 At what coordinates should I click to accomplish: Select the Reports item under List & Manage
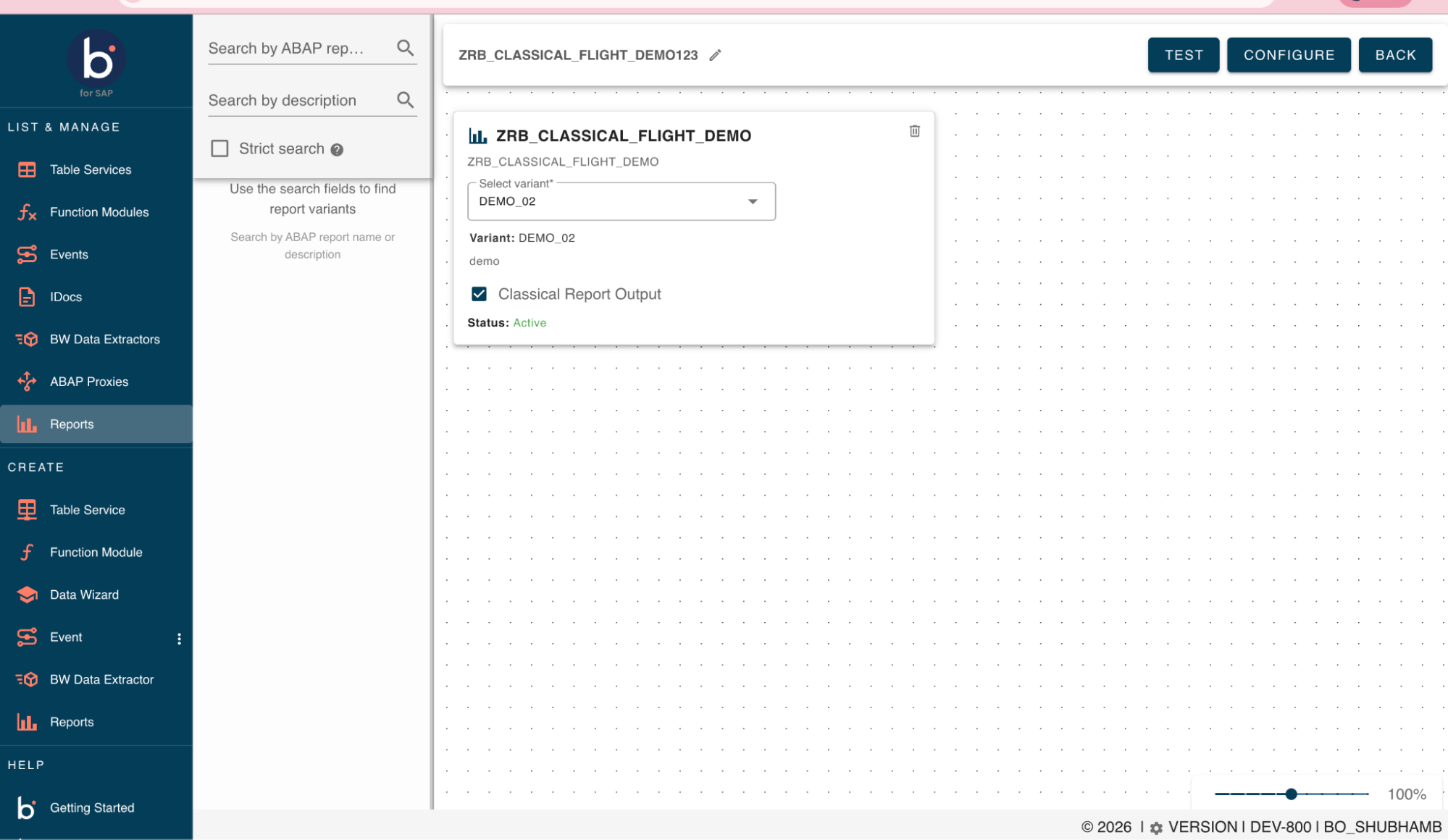pos(96,424)
